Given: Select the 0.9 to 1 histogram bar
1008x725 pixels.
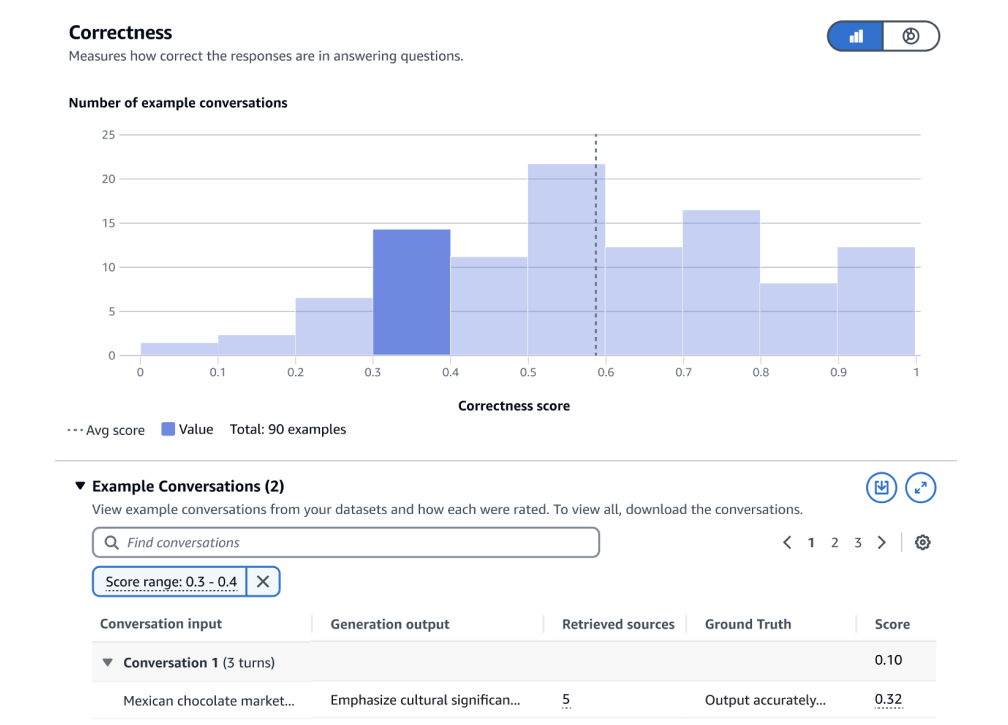Looking at the screenshot, I should click(876, 301).
